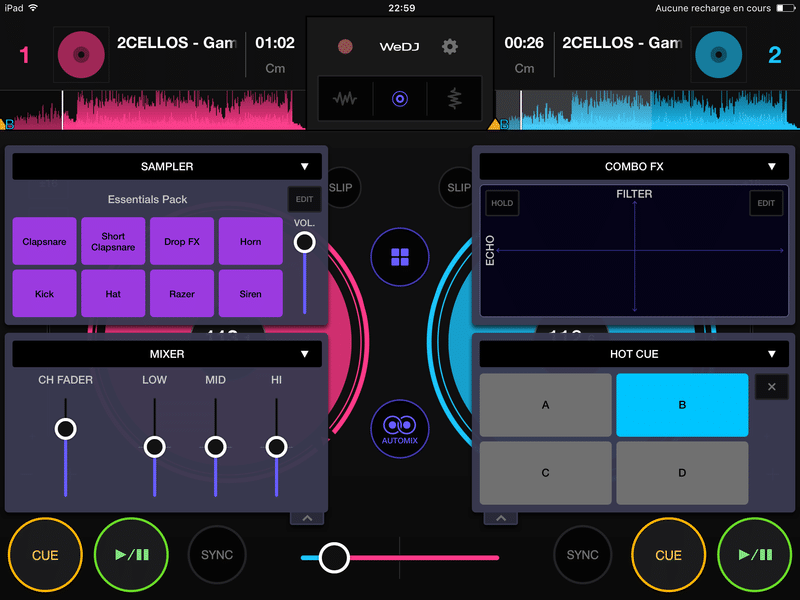The image size is (800, 600).
Task: Seek in the blue deck 2 waveform
Action: click(x=647, y=110)
